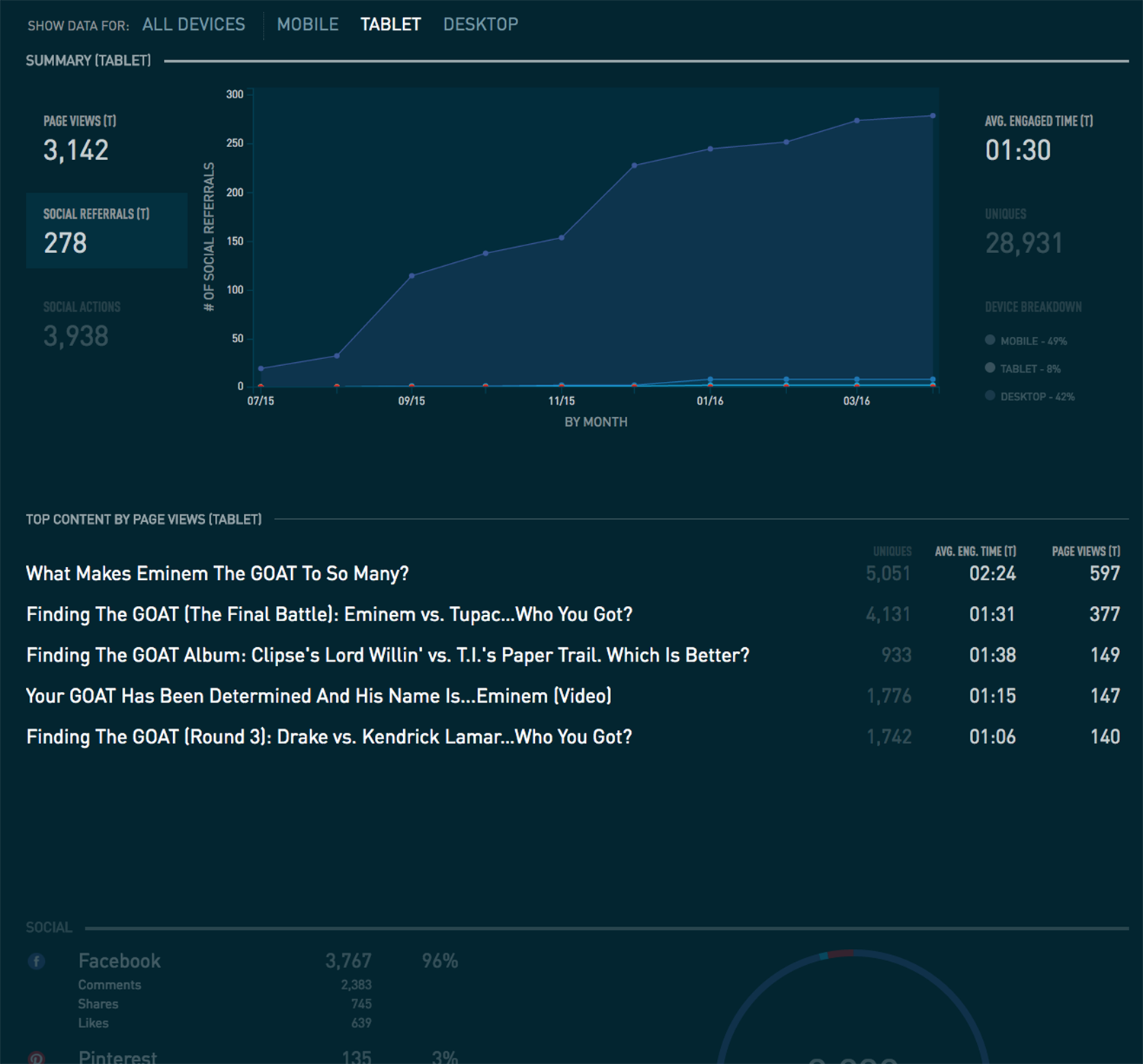
Task: Click the Summary (Tablet) section heading
Action: 88,60
